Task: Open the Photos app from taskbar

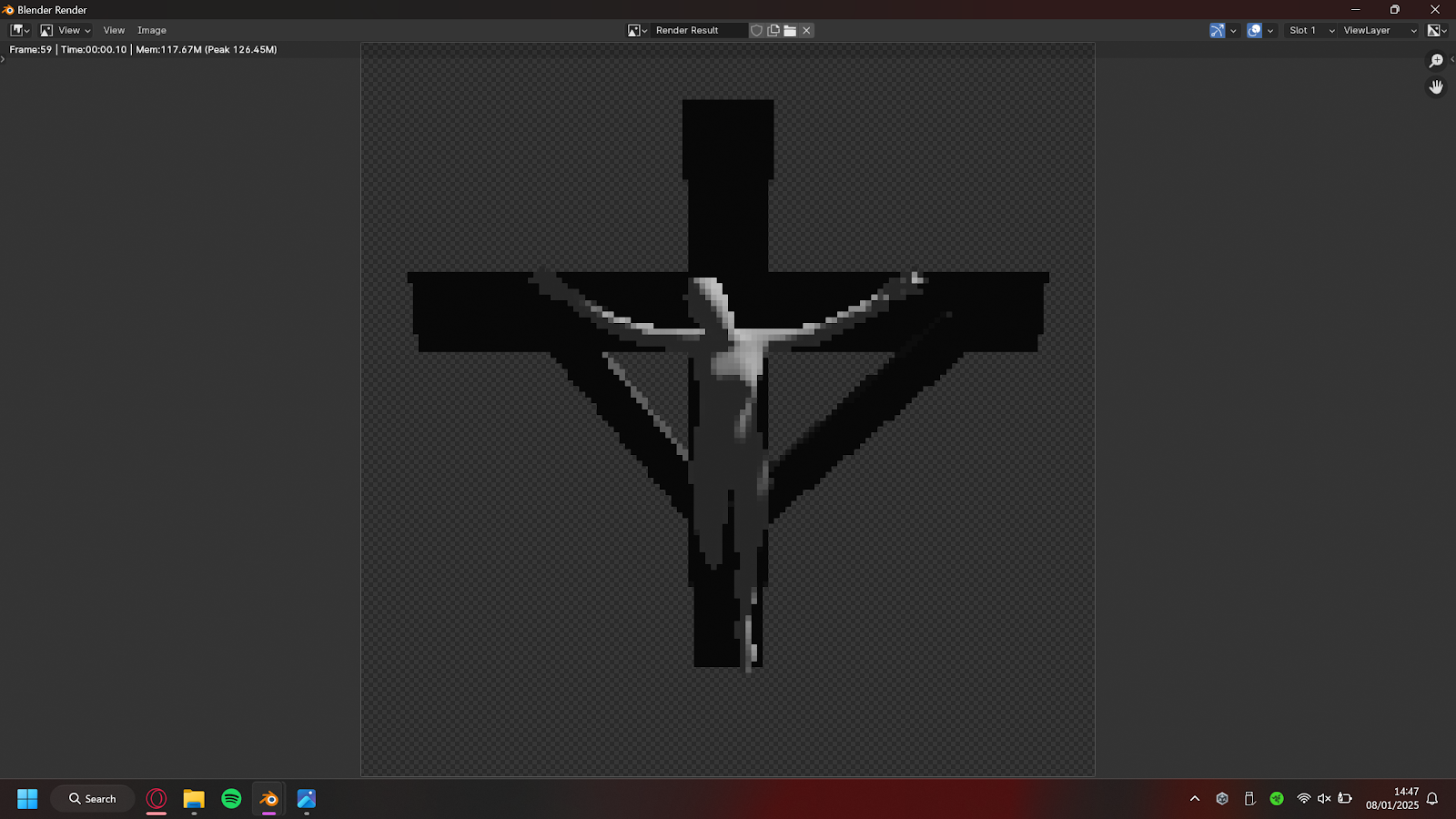Action: coord(306,799)
